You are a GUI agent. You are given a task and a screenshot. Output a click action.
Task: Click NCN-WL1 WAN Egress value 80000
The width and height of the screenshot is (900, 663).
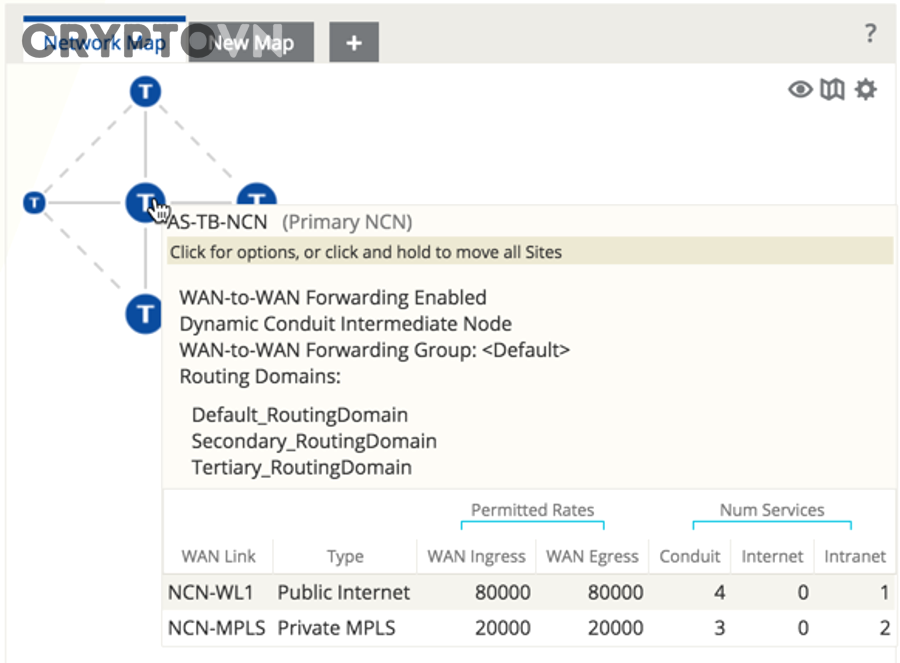pyautogui.click(x=615, y=592)
